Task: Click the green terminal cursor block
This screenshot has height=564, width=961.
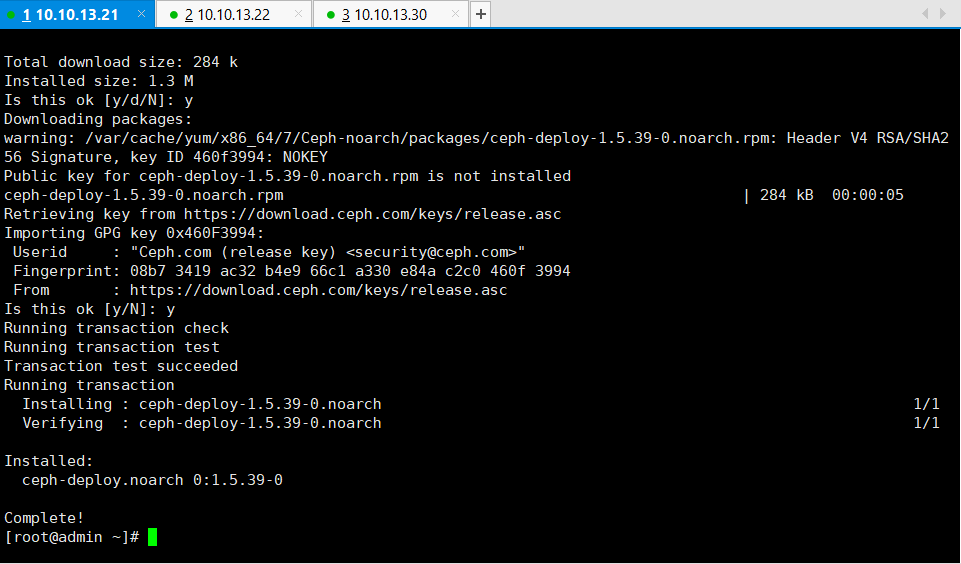Action: pos(153,537)
